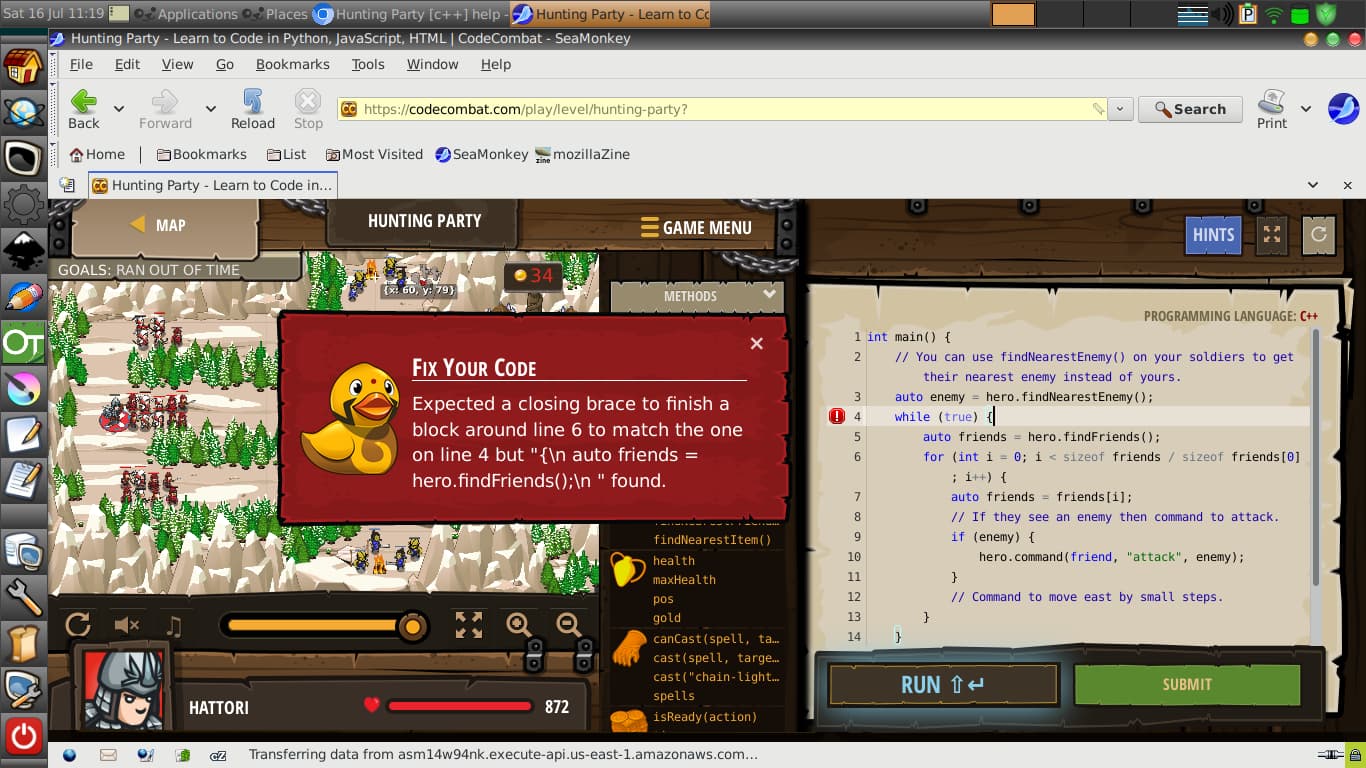The image size is (1366, 768).
Task: Toggle game sound with the muted speaker icon
Action: coord(126,625)
